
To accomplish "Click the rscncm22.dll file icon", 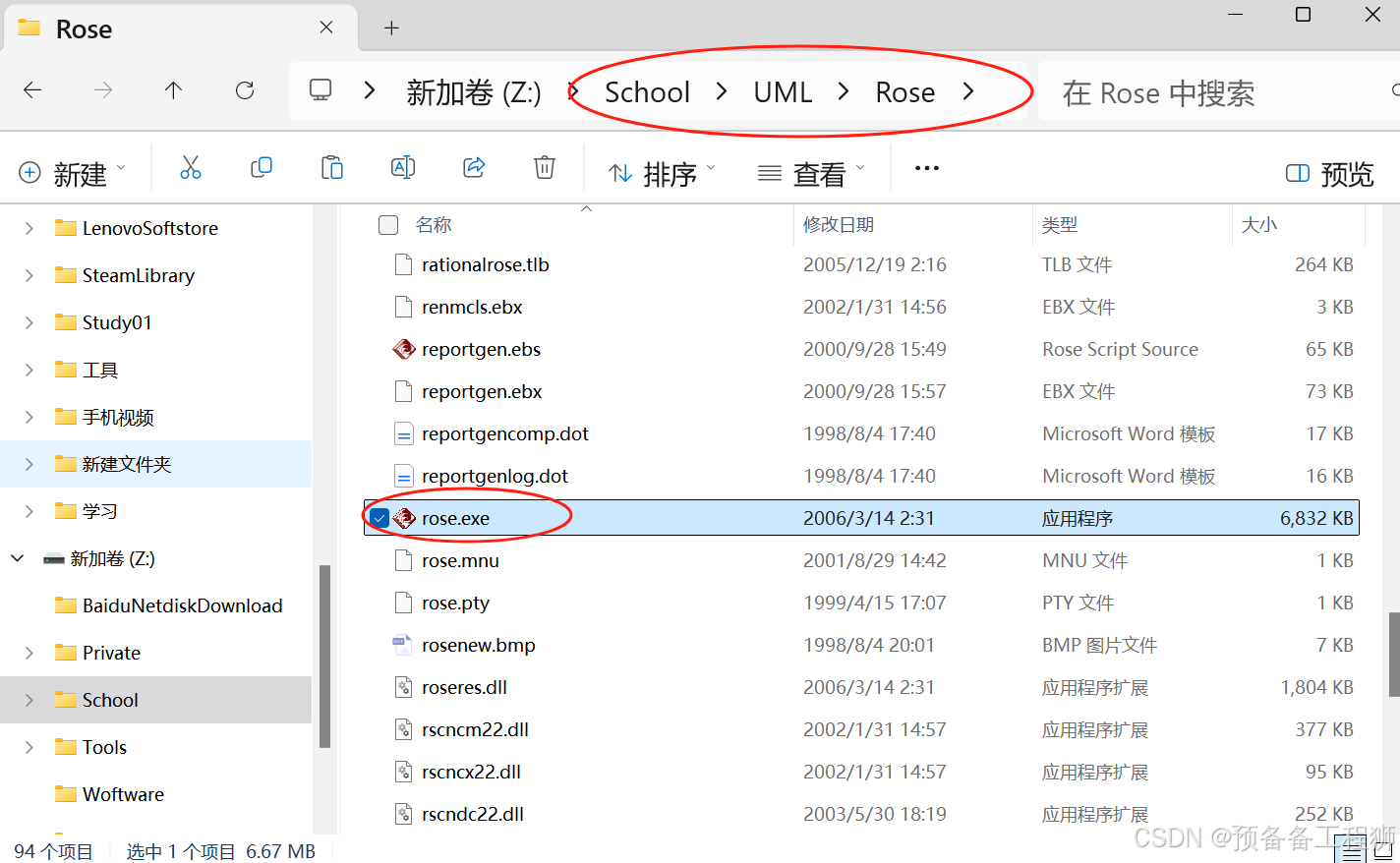I will click(403, 729).
